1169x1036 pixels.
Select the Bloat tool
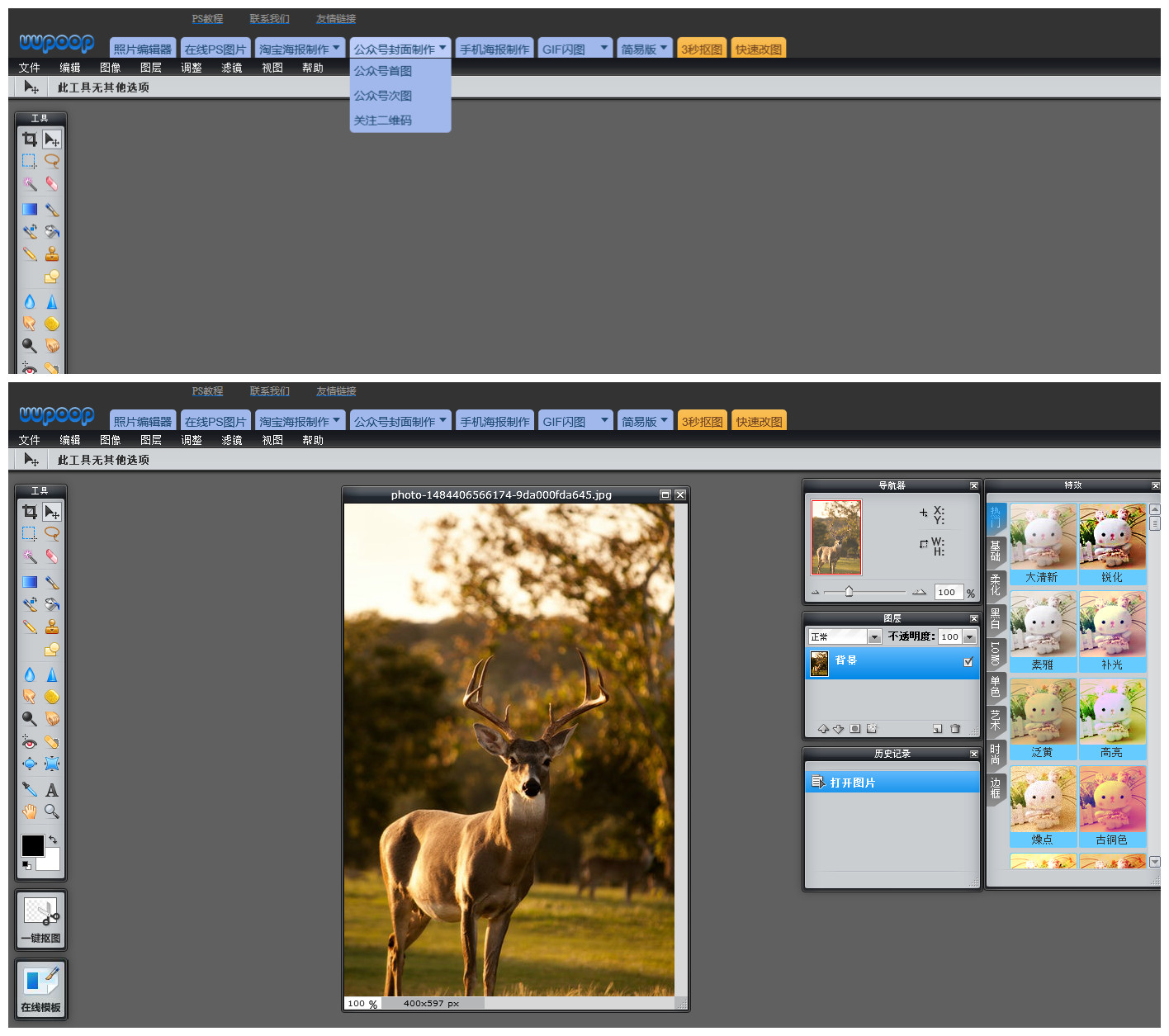(x=30, y=764)
